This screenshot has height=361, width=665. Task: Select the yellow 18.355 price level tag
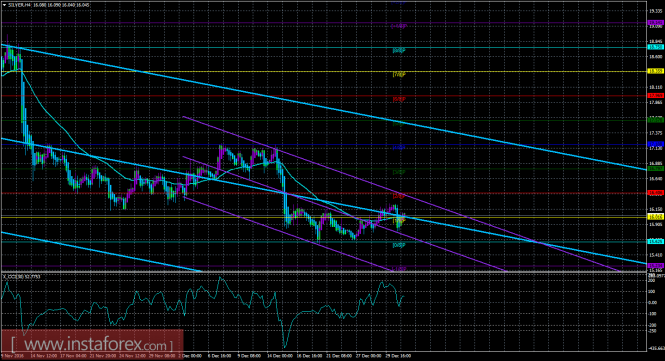(656, 71)
